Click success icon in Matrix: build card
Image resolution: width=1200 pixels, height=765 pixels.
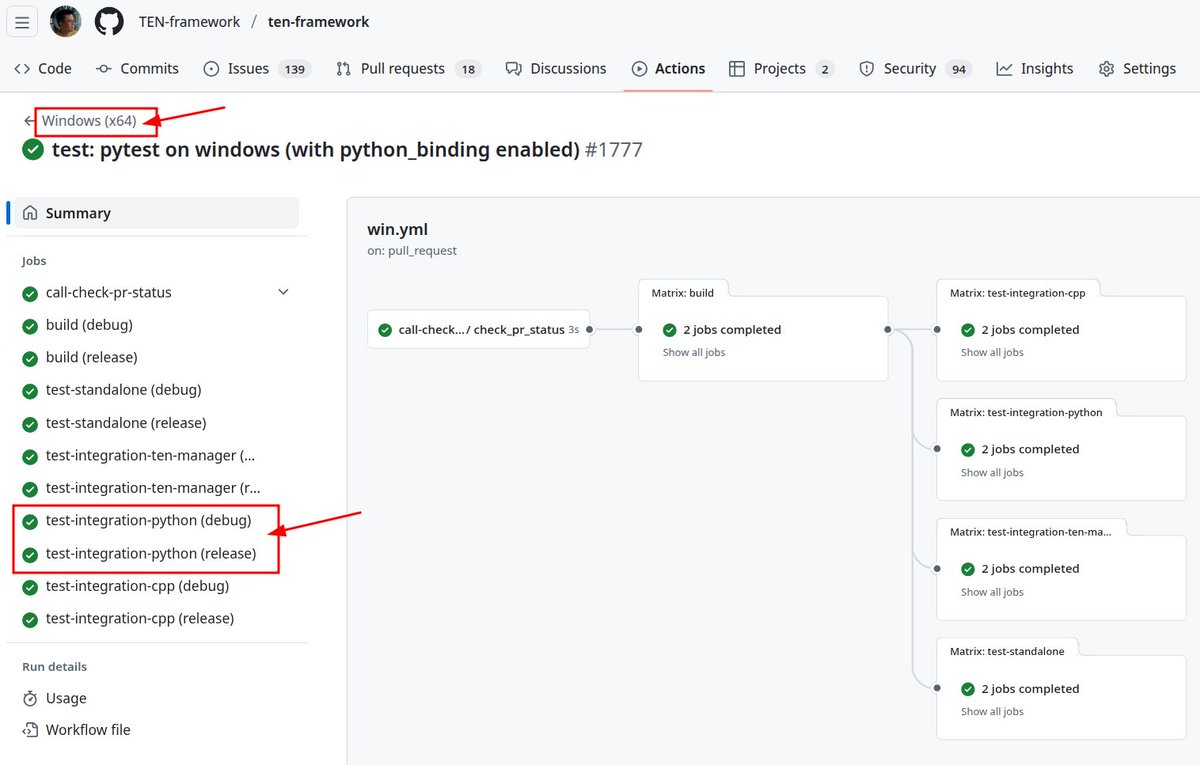pos(669,330)
